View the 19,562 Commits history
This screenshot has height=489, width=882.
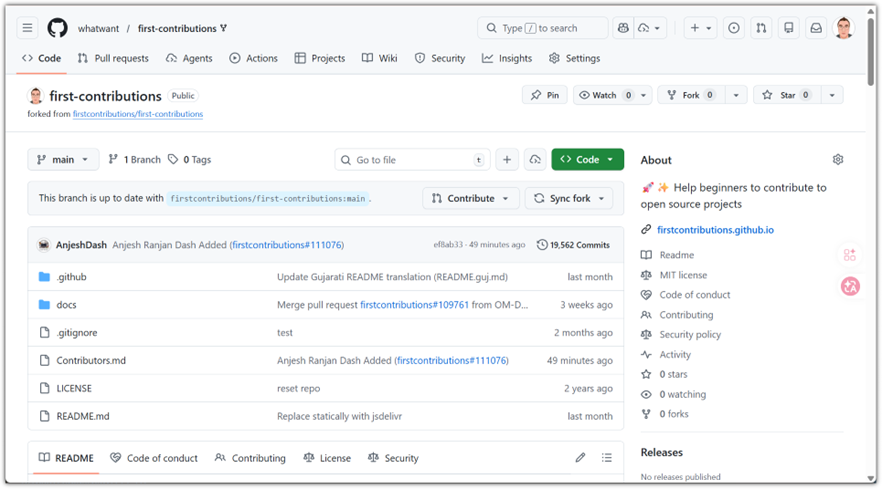coord(573,245)
